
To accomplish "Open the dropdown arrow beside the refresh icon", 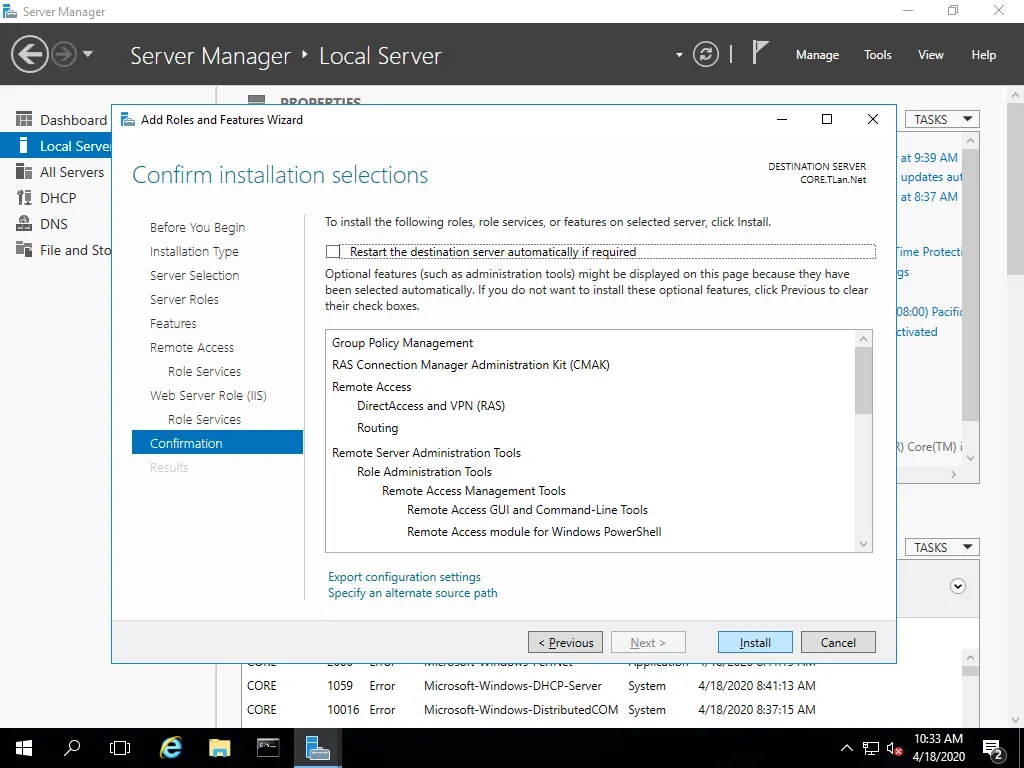I will point(679,55).
